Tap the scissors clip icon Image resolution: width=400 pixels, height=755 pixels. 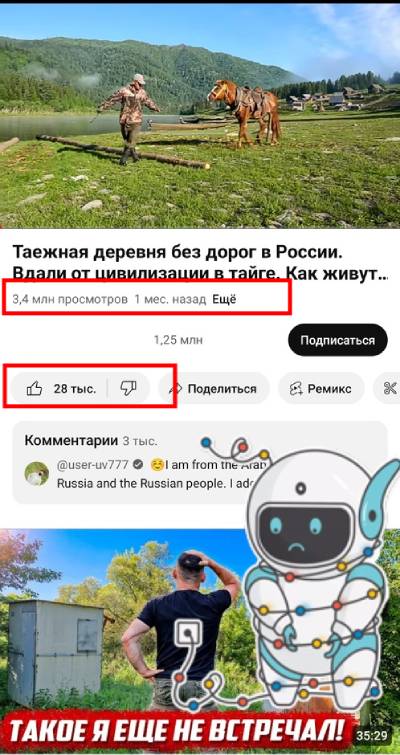click(390, 388)
